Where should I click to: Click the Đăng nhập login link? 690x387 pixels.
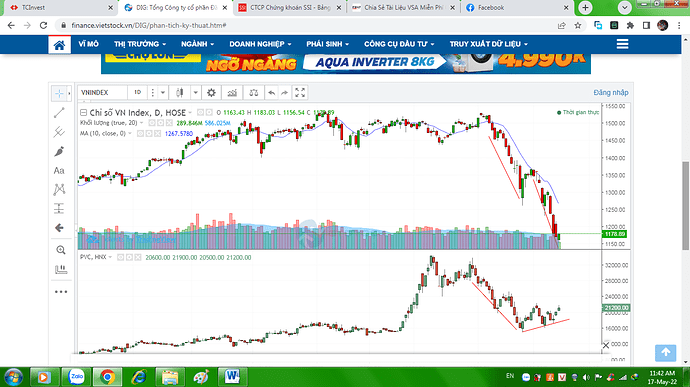611,92
